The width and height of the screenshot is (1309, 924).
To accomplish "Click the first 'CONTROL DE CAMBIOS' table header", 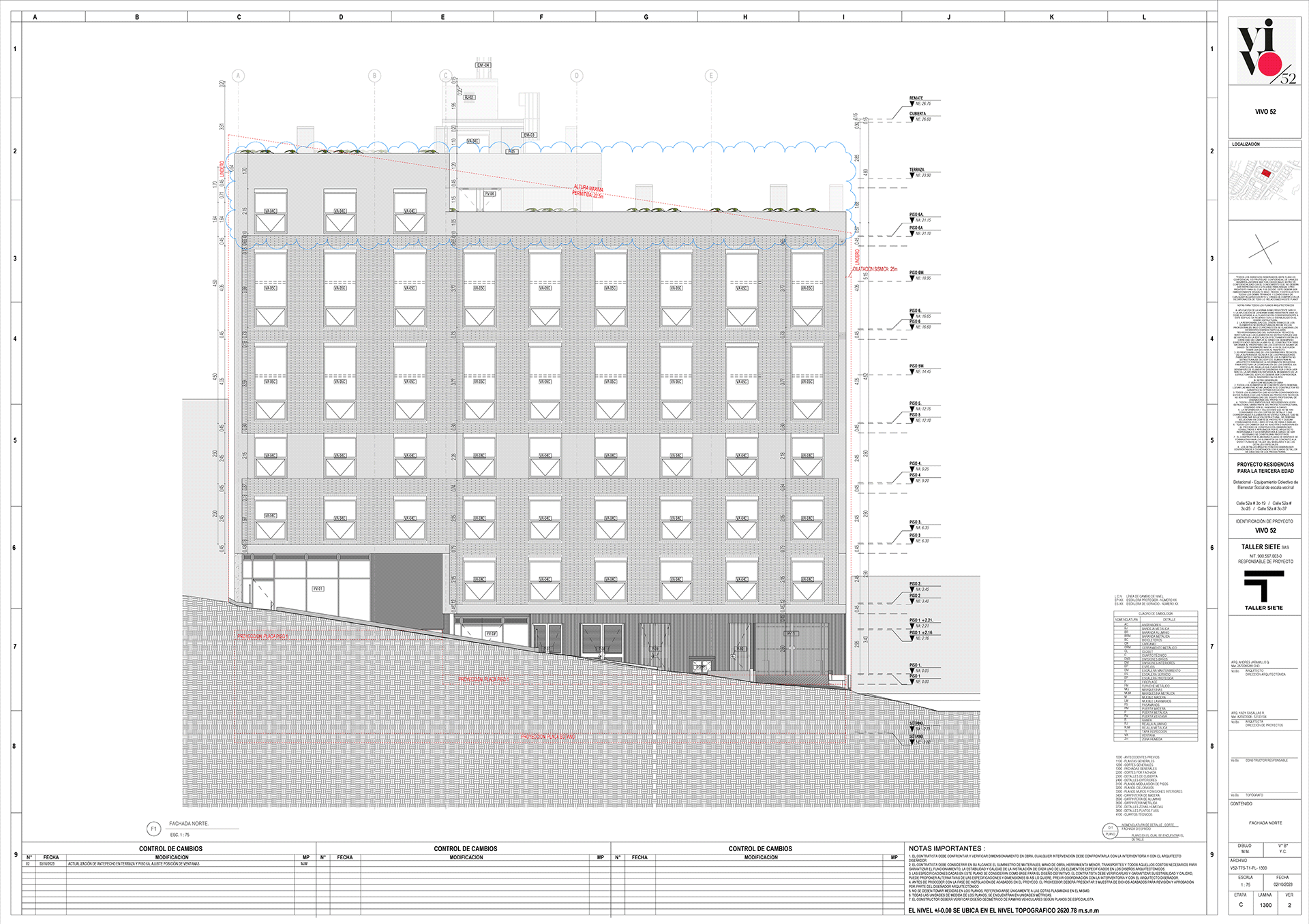I will [170, 848].
